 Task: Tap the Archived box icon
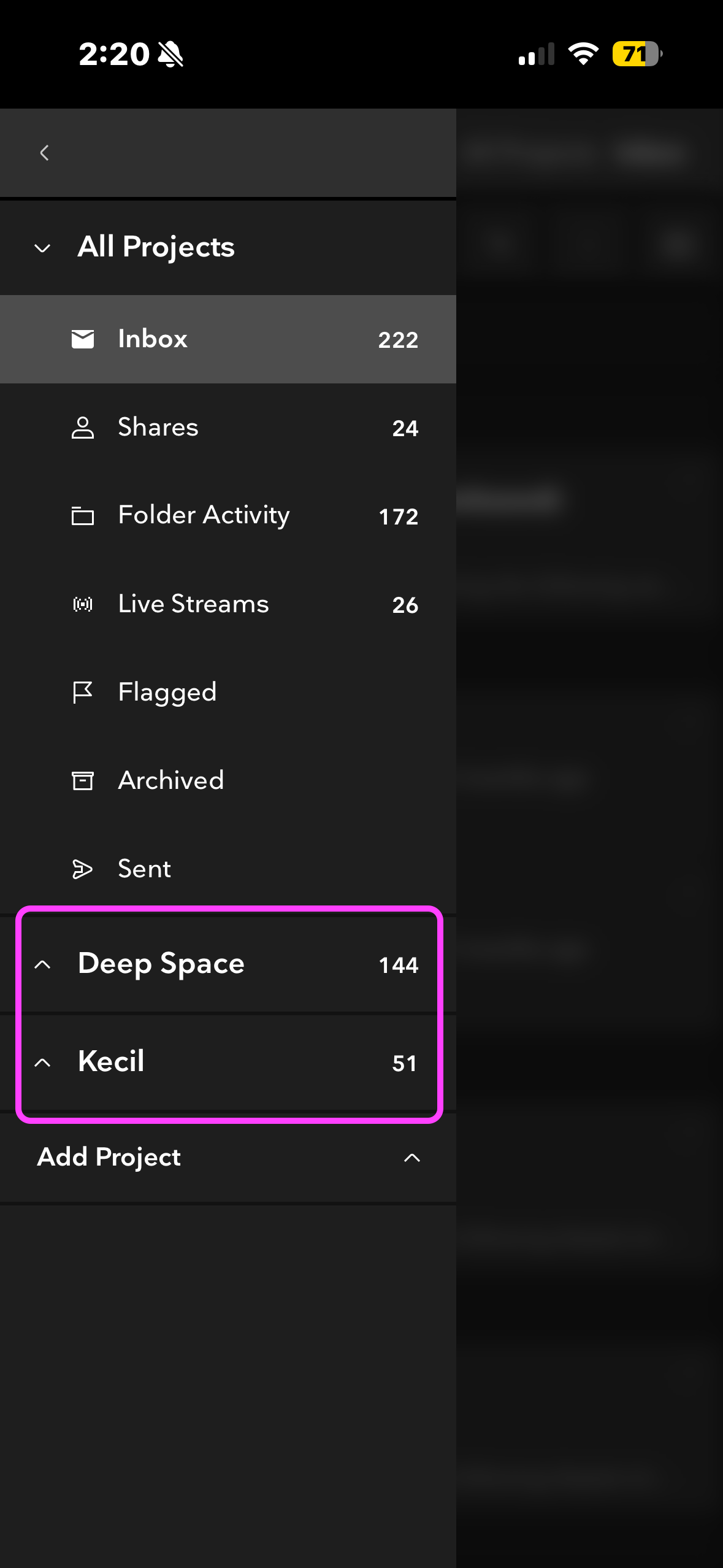click(x=83, y=781)
